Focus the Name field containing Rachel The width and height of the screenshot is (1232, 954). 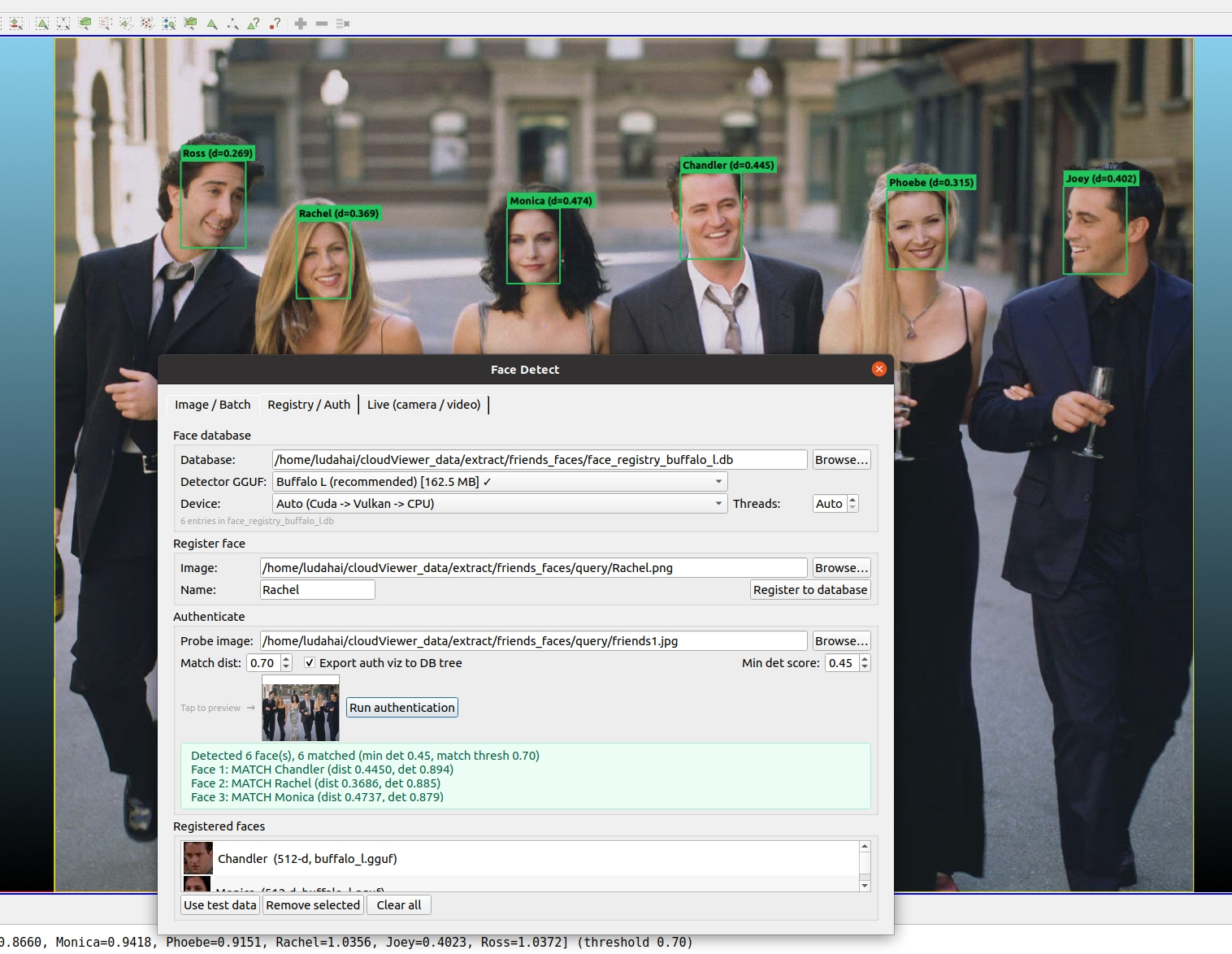[x=318, y=590]
